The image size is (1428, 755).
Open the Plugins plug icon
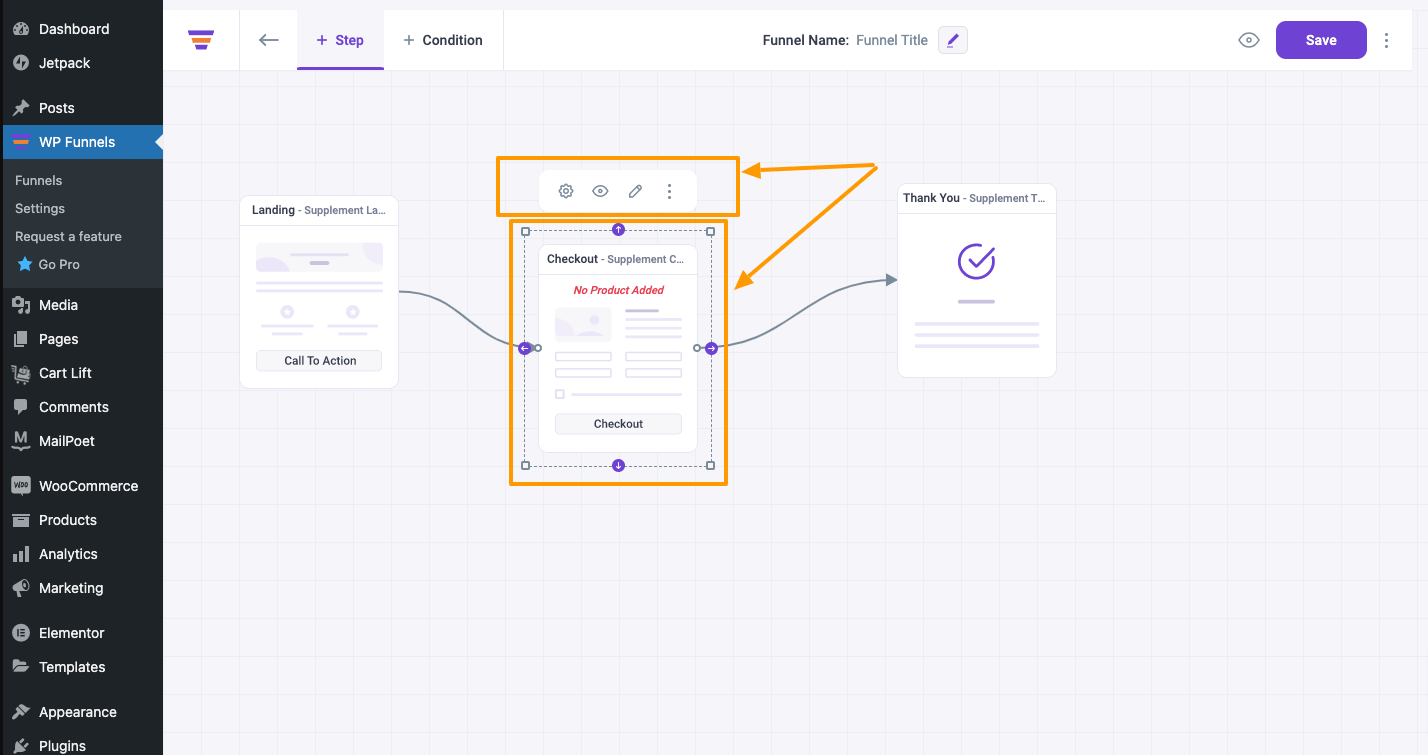click(21, 746)
